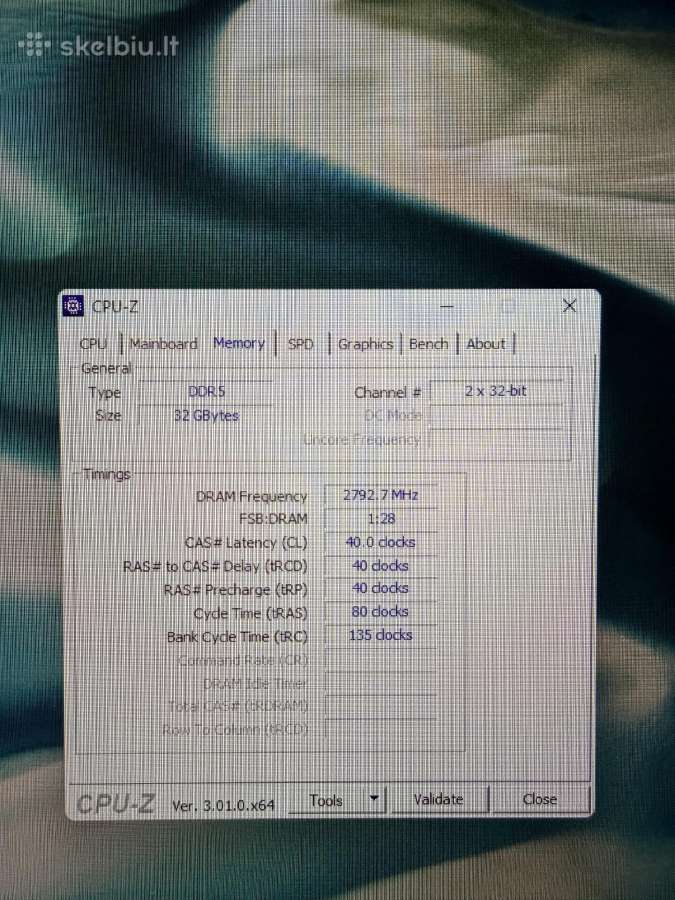Select the DDR5 type value
Image resolution: width=675 pixels, height=900 pixels.
[x=207, y=391]
